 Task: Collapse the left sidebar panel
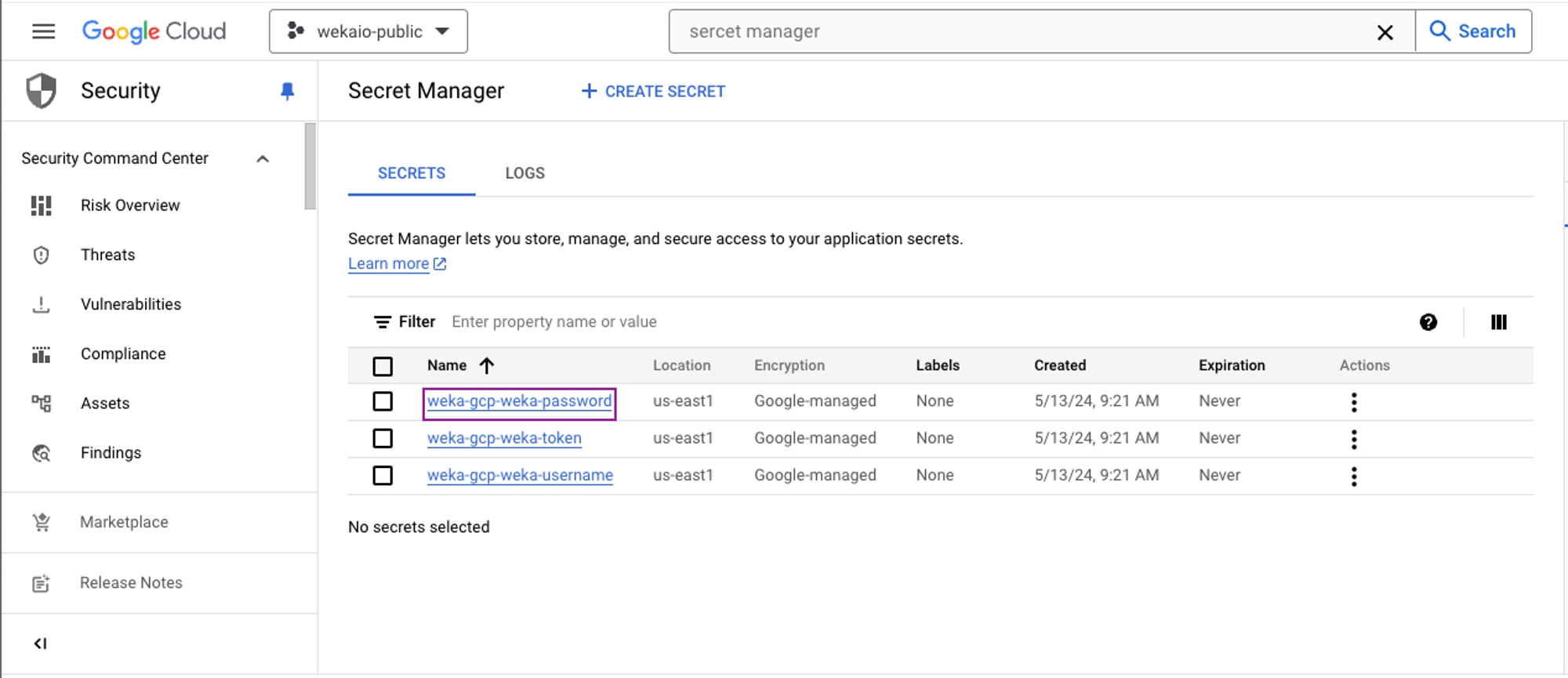[x=41, y=644]
